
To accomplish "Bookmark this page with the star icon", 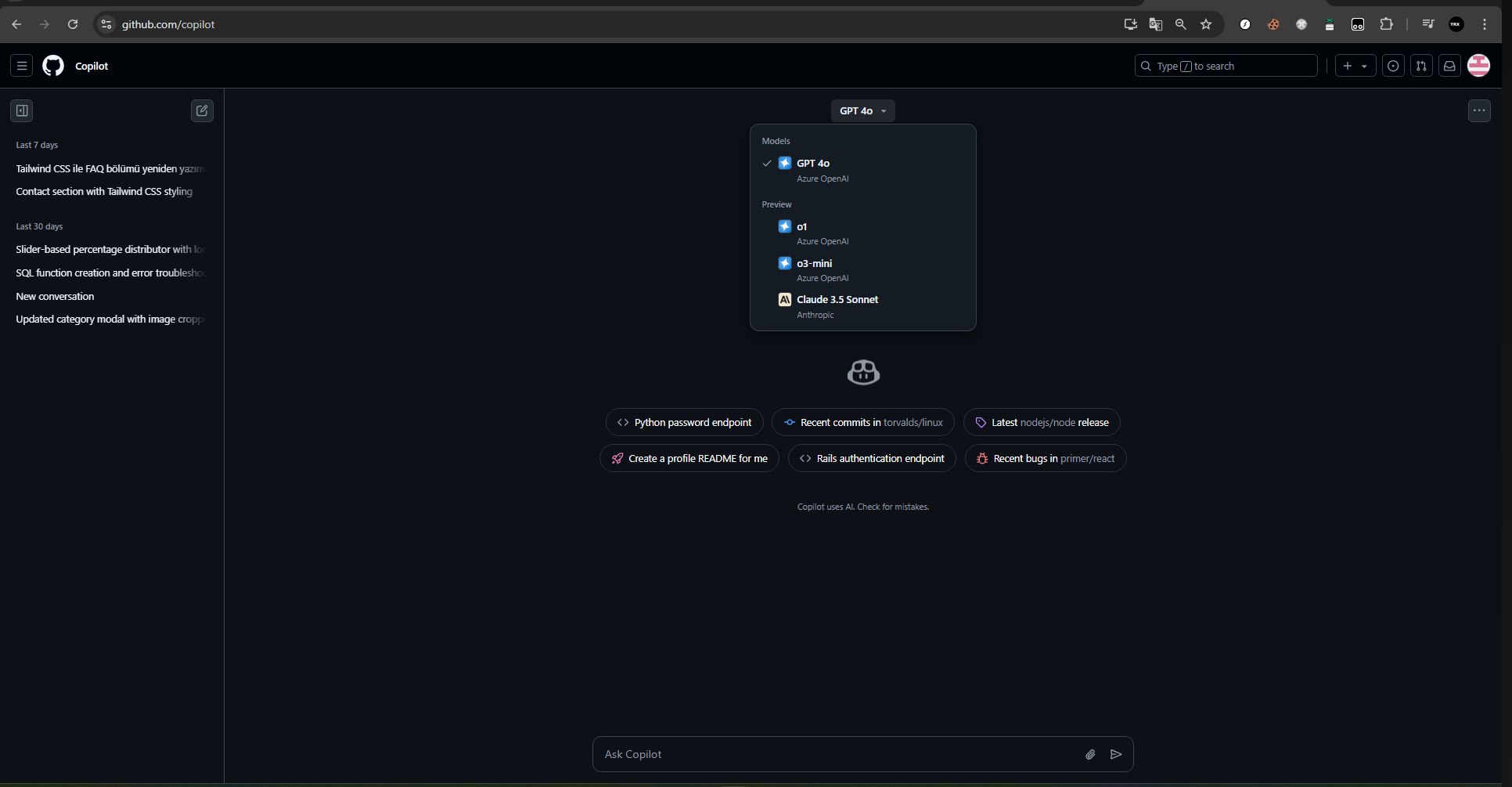I will point(1206,24).
